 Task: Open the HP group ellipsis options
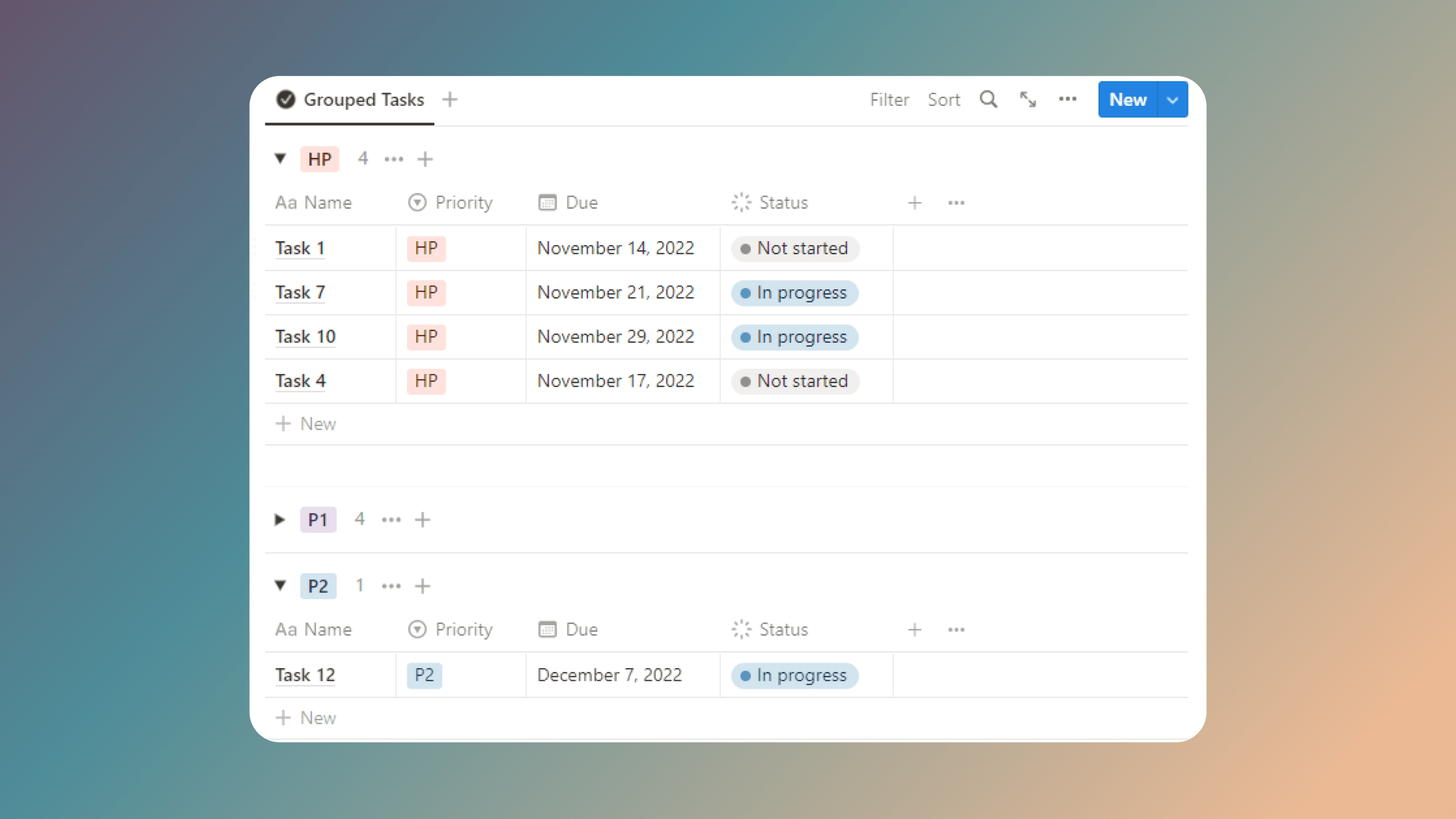(x=394, y=159)
